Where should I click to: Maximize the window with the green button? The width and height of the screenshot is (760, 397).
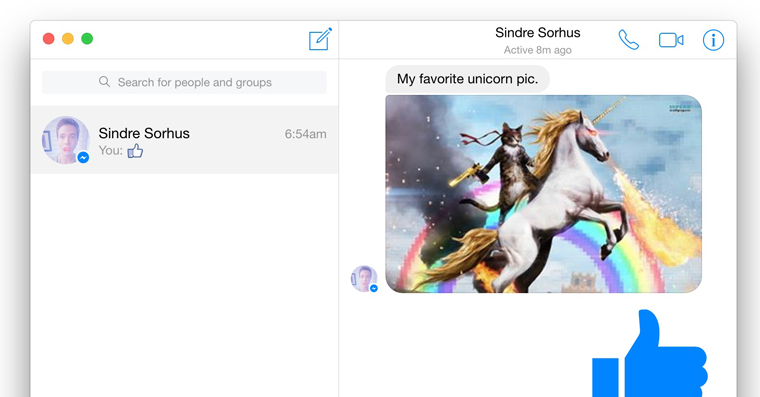(x=87, y=39)
